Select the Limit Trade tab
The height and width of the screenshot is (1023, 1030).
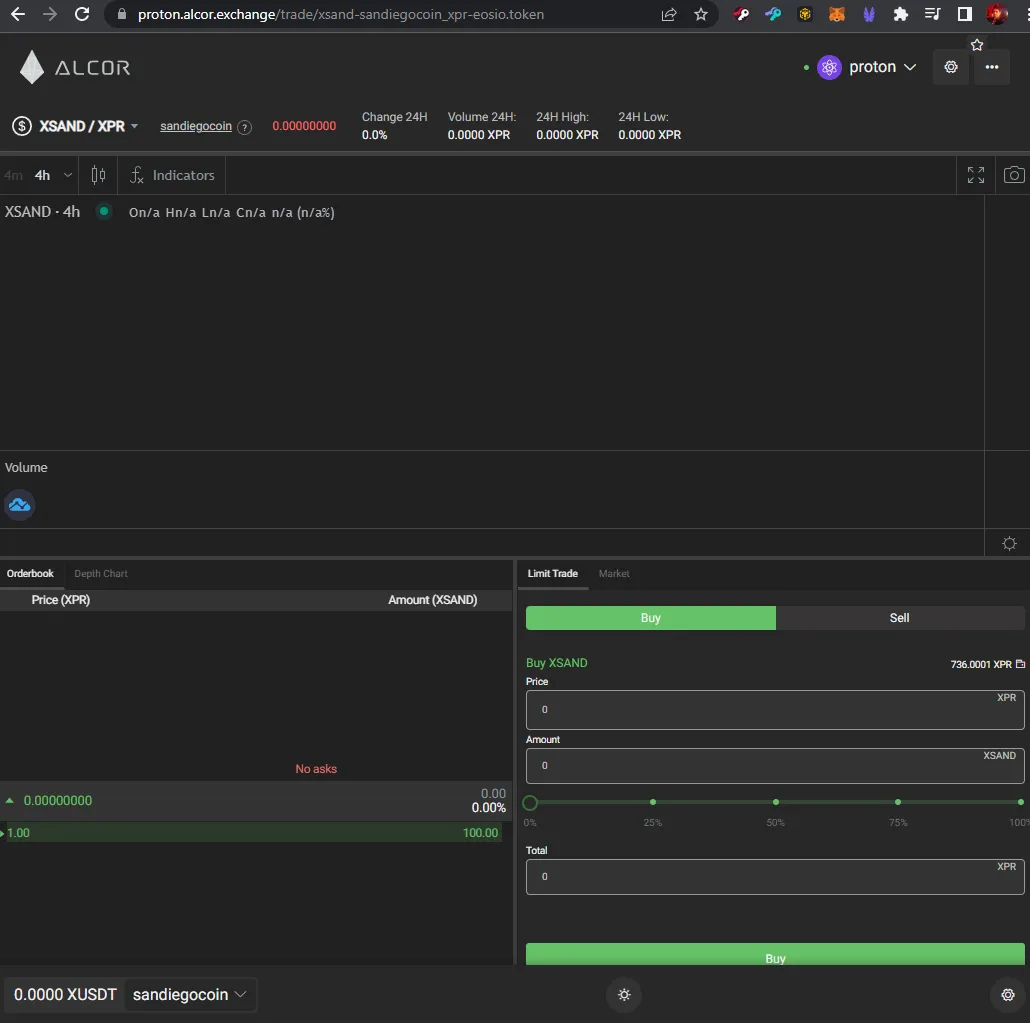(552, 574)
